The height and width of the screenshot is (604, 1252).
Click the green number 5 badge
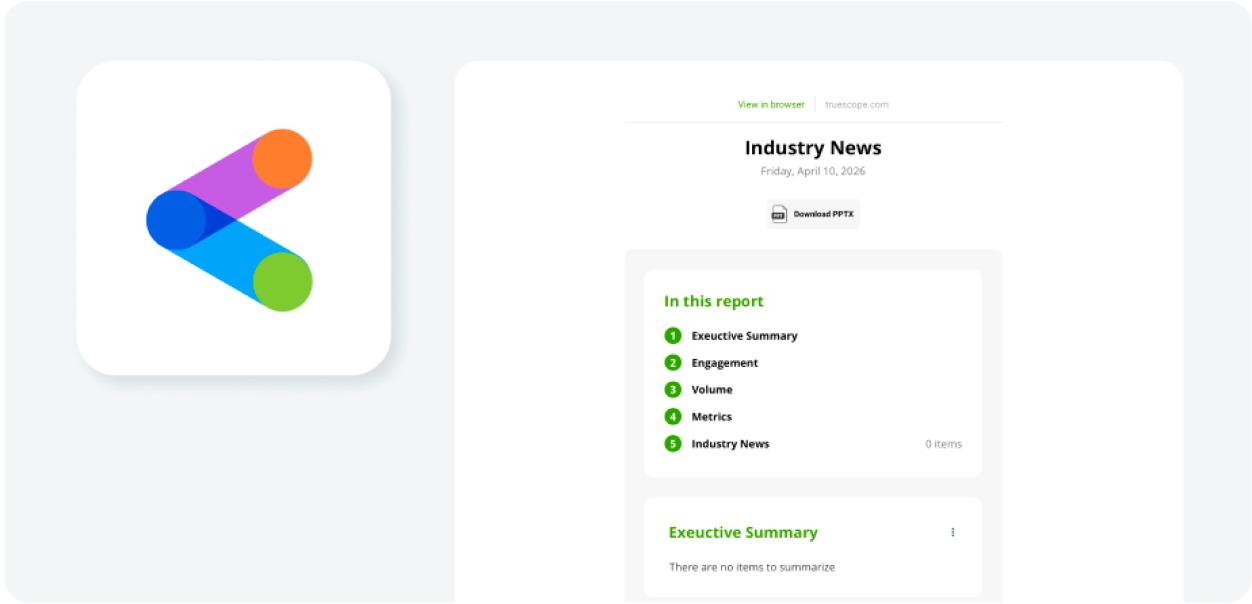pos(673,444)
